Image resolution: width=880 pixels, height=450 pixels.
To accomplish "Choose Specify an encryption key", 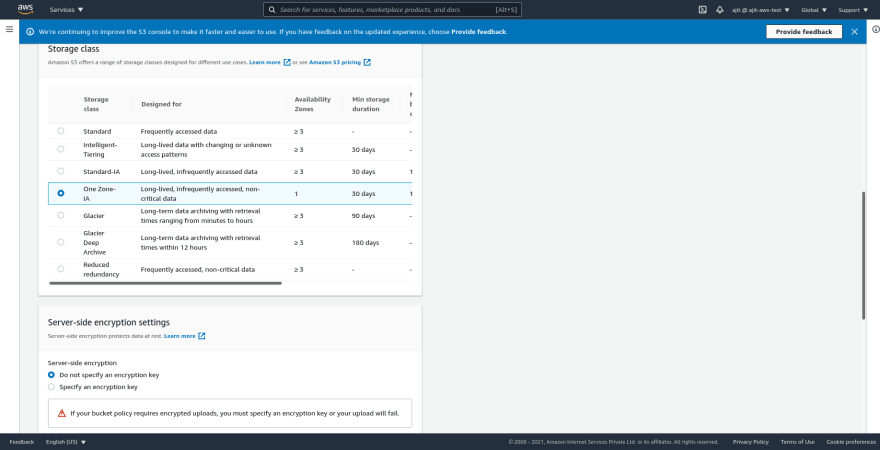I will [52, 387].
